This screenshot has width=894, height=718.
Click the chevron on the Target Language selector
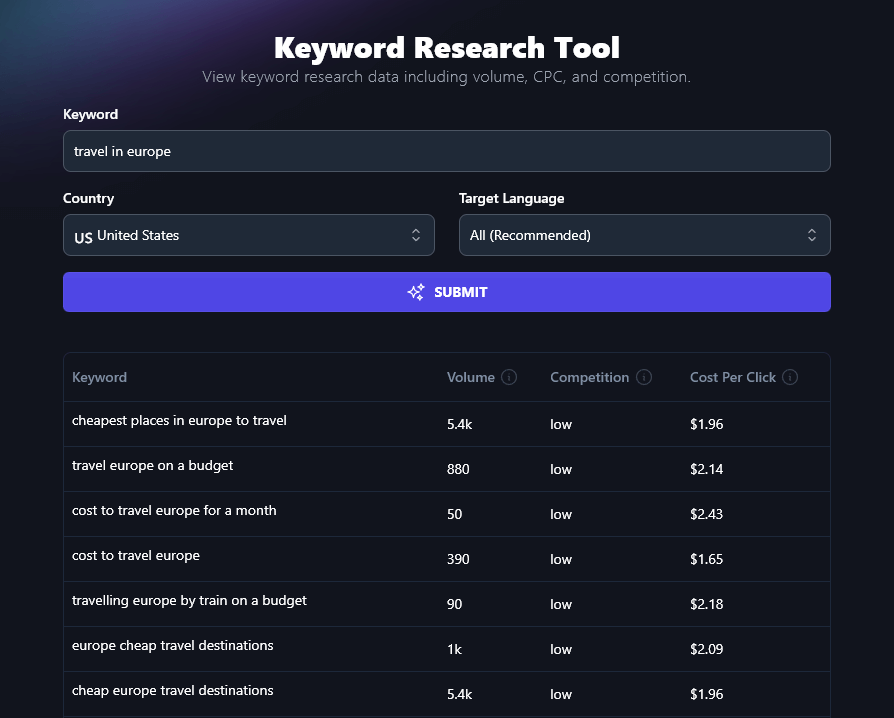click(x=813, y=235)
